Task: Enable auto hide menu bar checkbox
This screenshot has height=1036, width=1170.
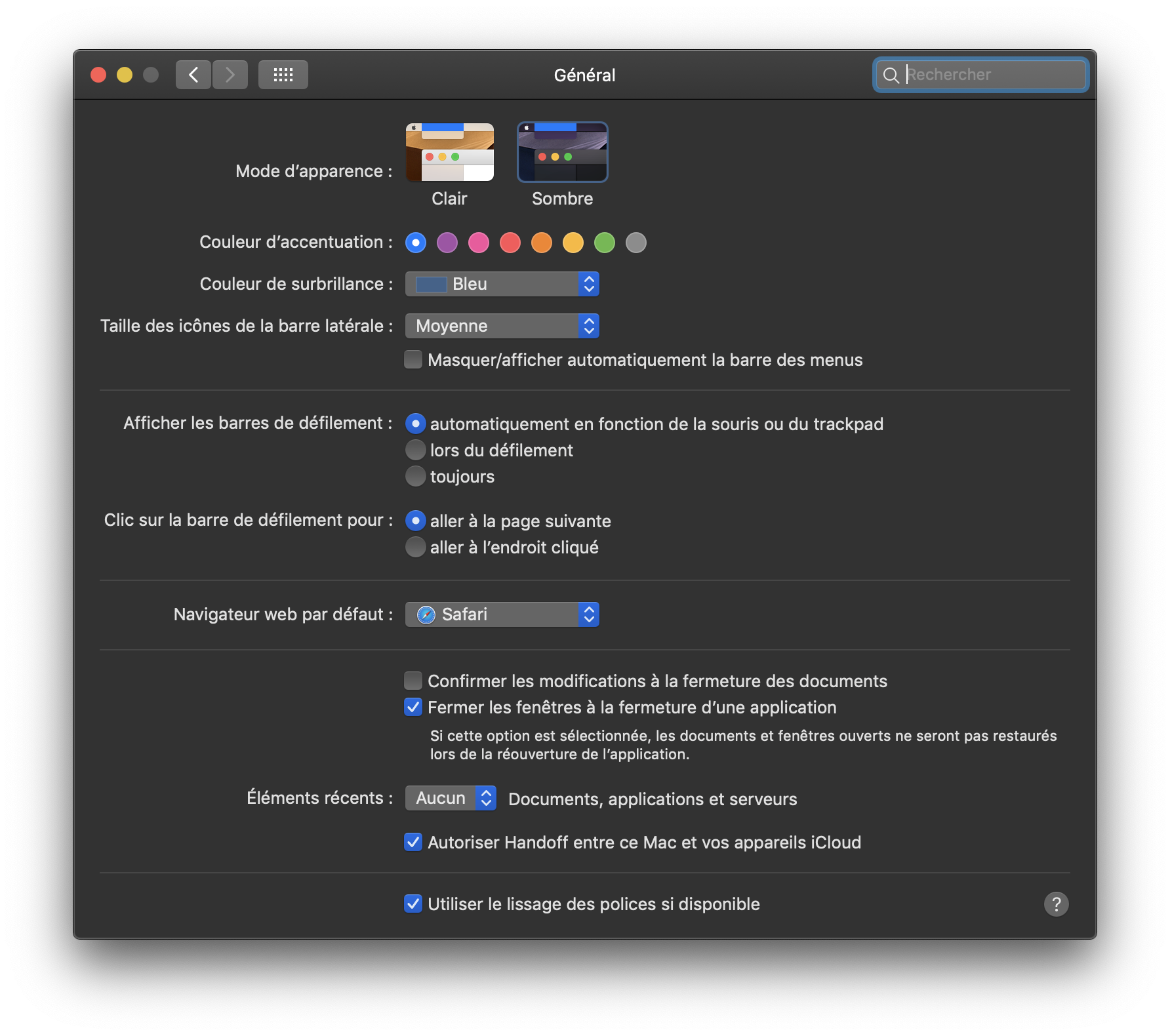Action: coord(413,360)
